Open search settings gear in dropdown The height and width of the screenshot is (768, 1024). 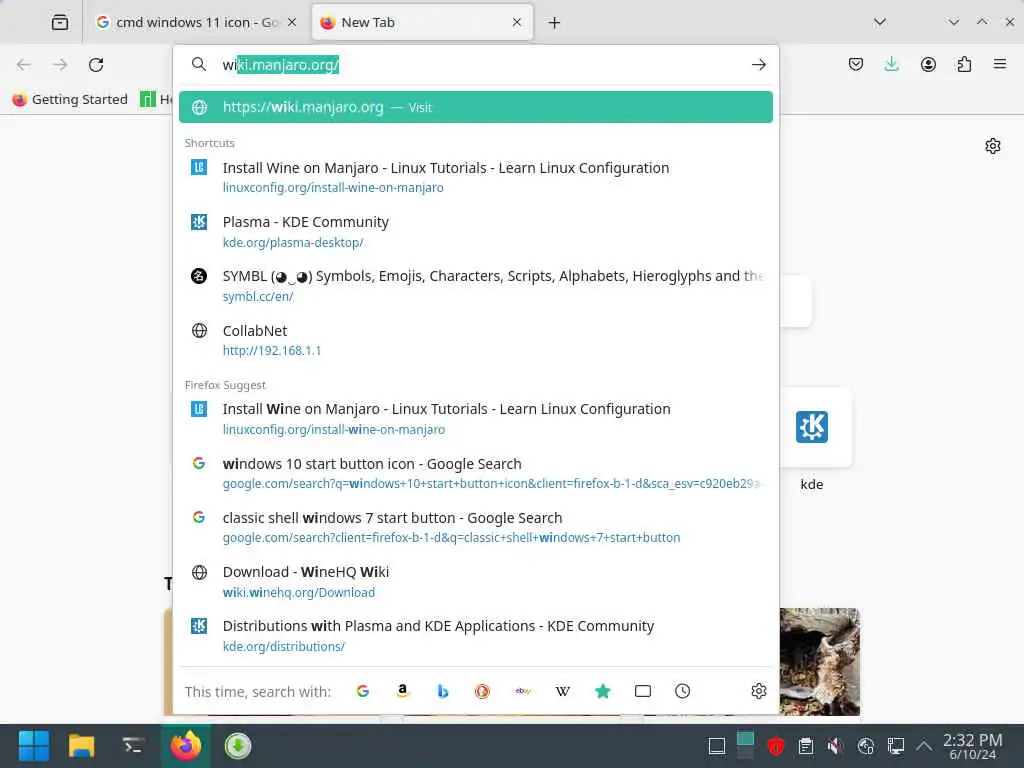tap(758, 691)
